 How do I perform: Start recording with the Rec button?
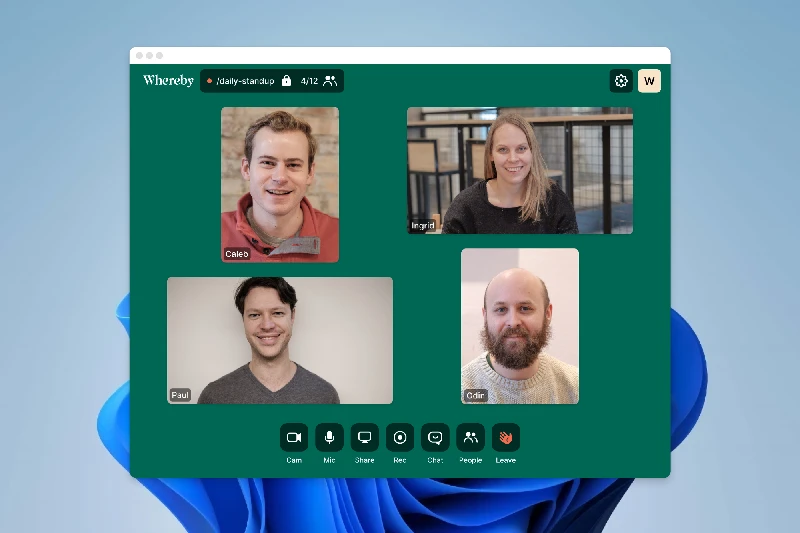tap(400, 437)
